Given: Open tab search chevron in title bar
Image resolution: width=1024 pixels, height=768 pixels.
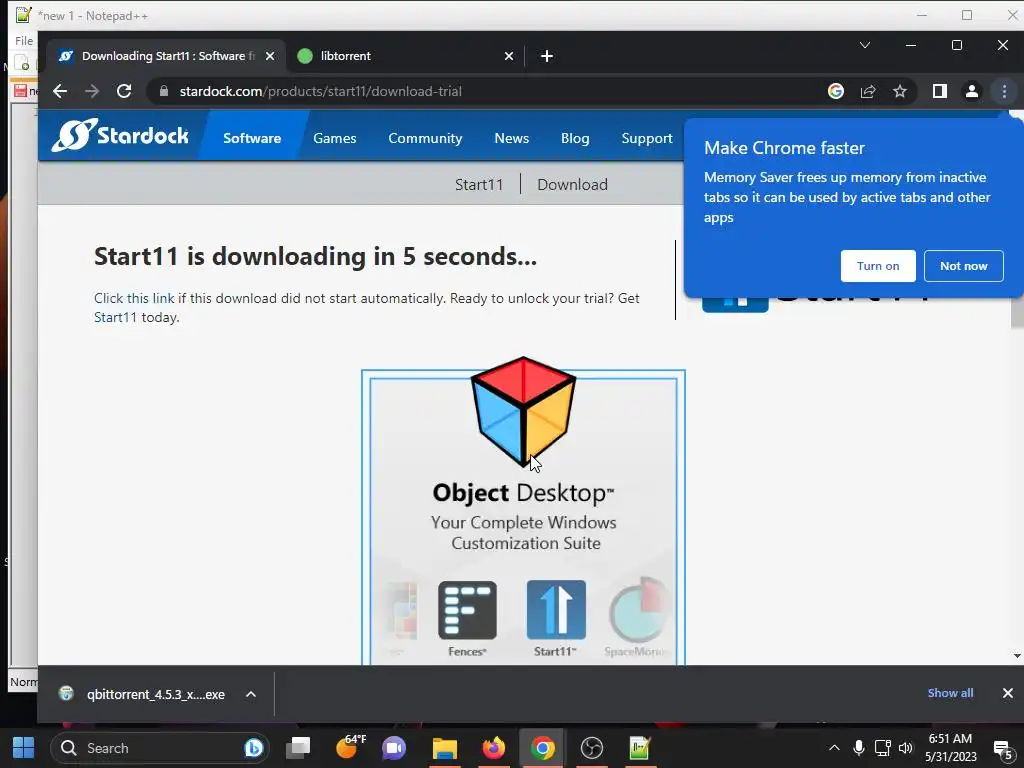Looking at the screenshot, I should coord(865,45).
